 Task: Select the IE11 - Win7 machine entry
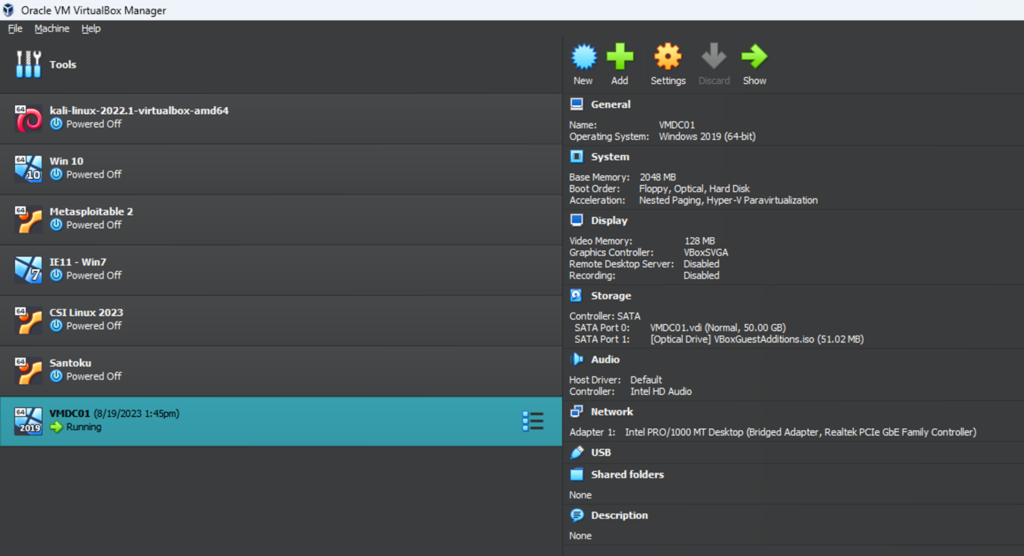point(281,270)
